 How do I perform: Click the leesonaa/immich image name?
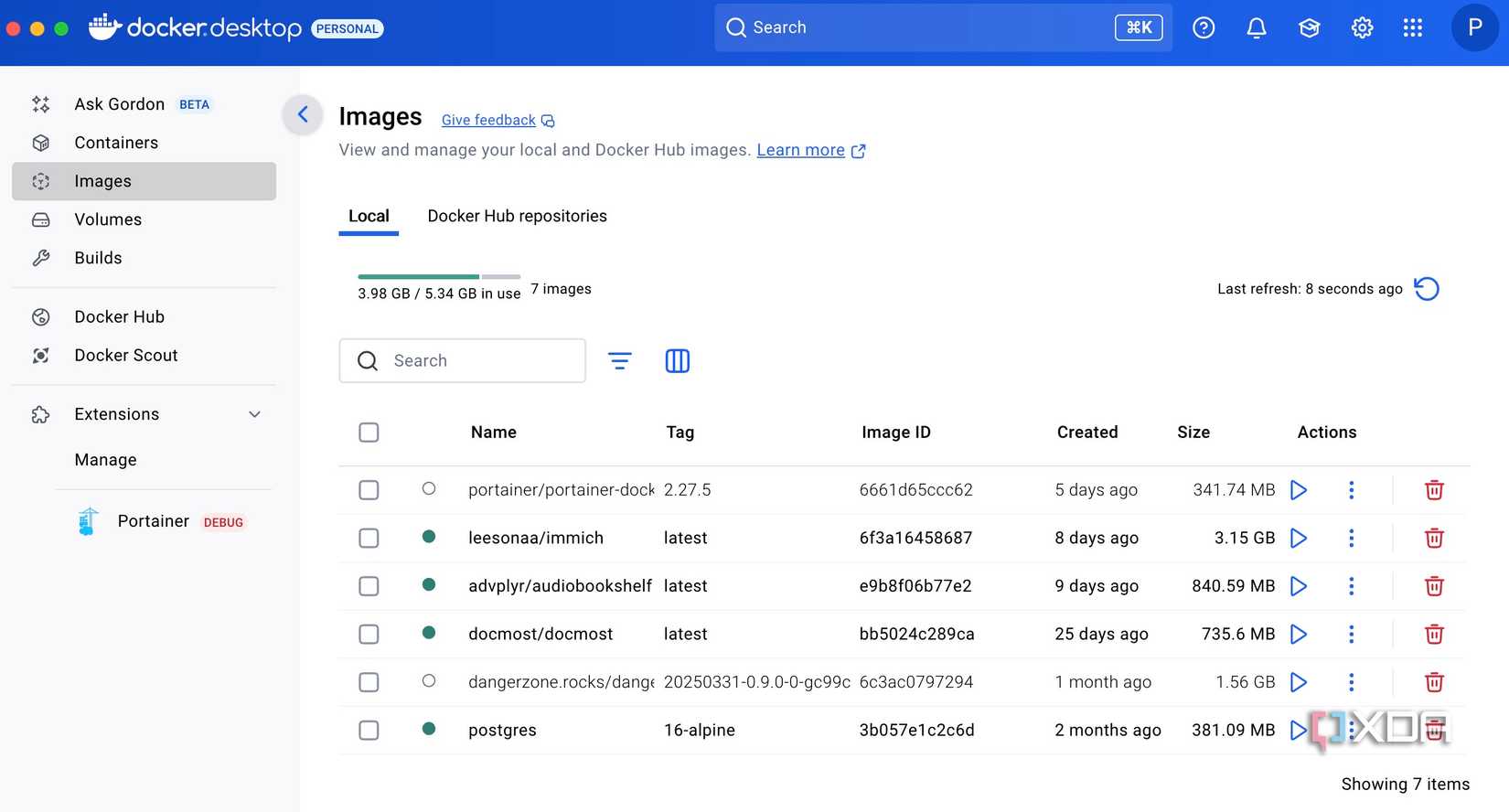point(536,539)
